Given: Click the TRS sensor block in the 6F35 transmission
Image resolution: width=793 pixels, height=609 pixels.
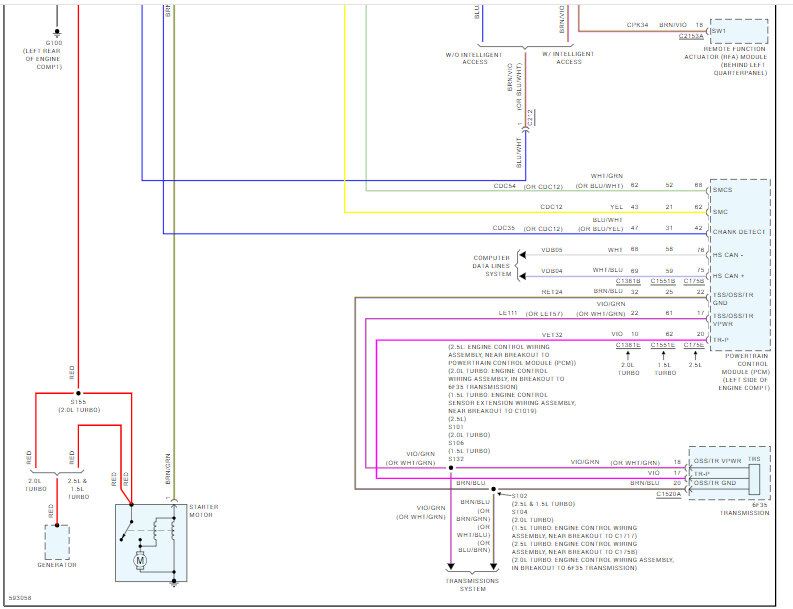Looking at the screenshot, I should coord(754,479).
